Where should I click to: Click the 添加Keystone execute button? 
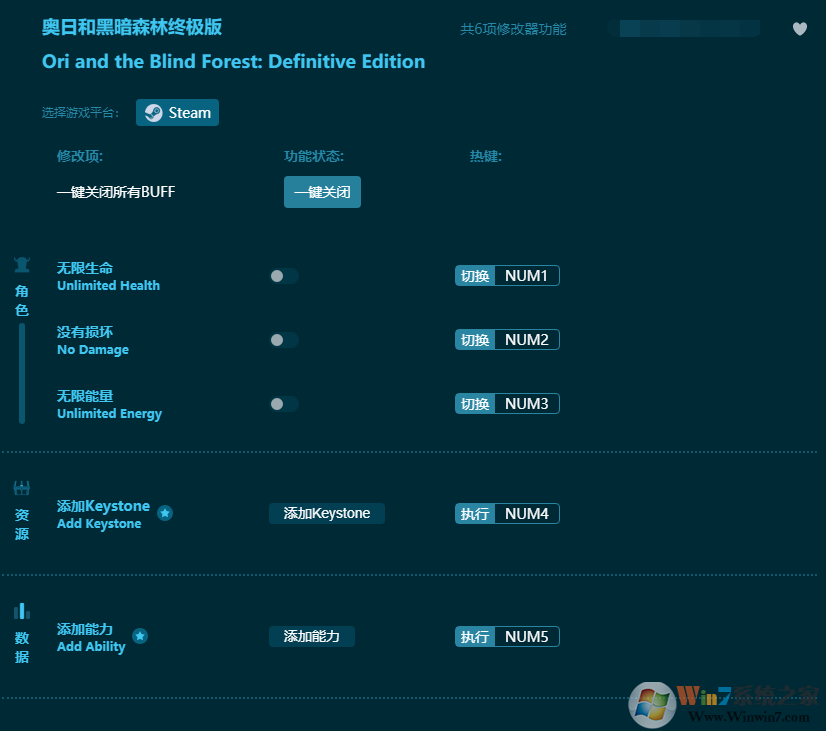tap(326, 513)
